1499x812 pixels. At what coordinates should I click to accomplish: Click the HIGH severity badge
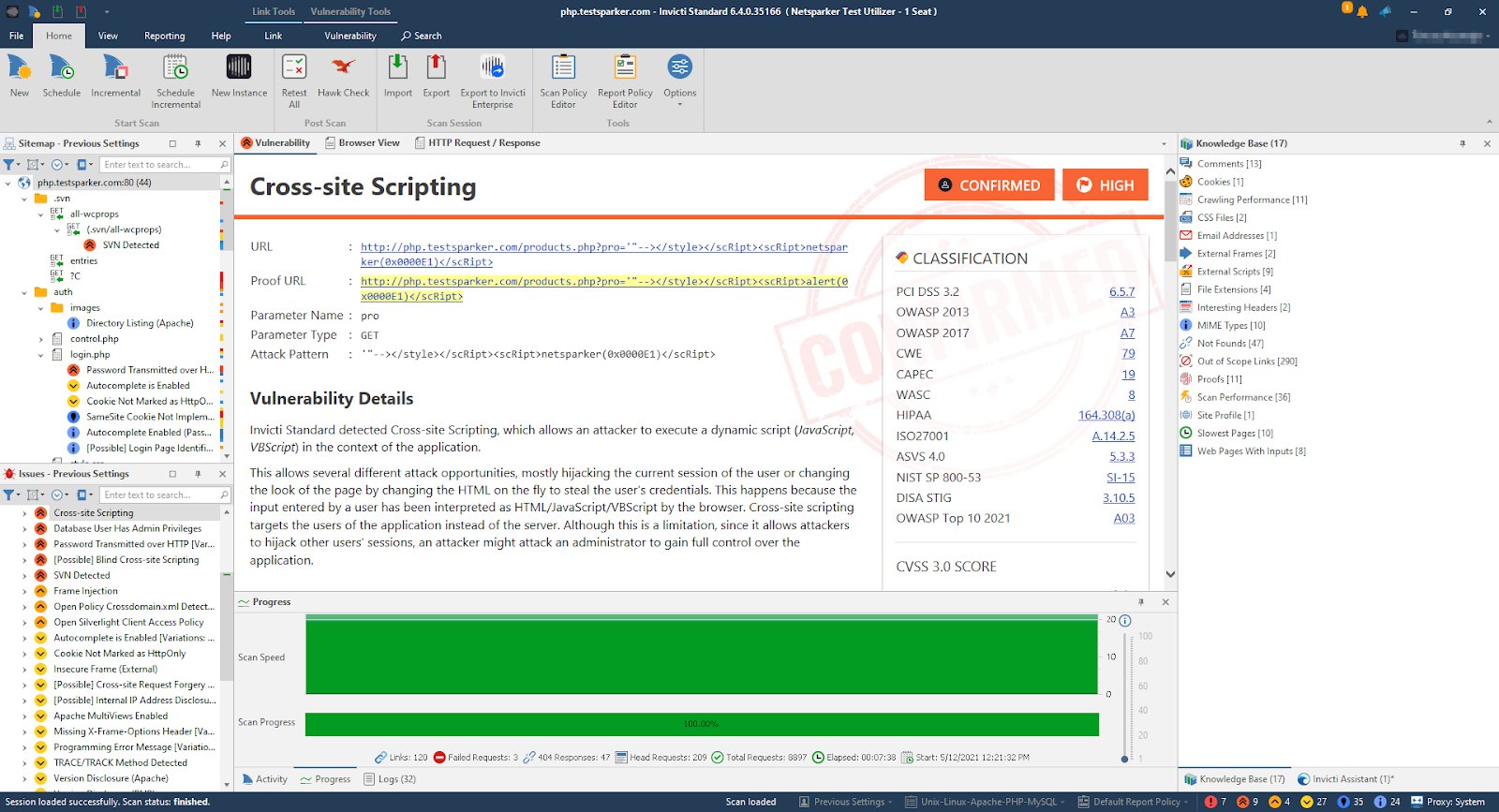point(1105,185)
